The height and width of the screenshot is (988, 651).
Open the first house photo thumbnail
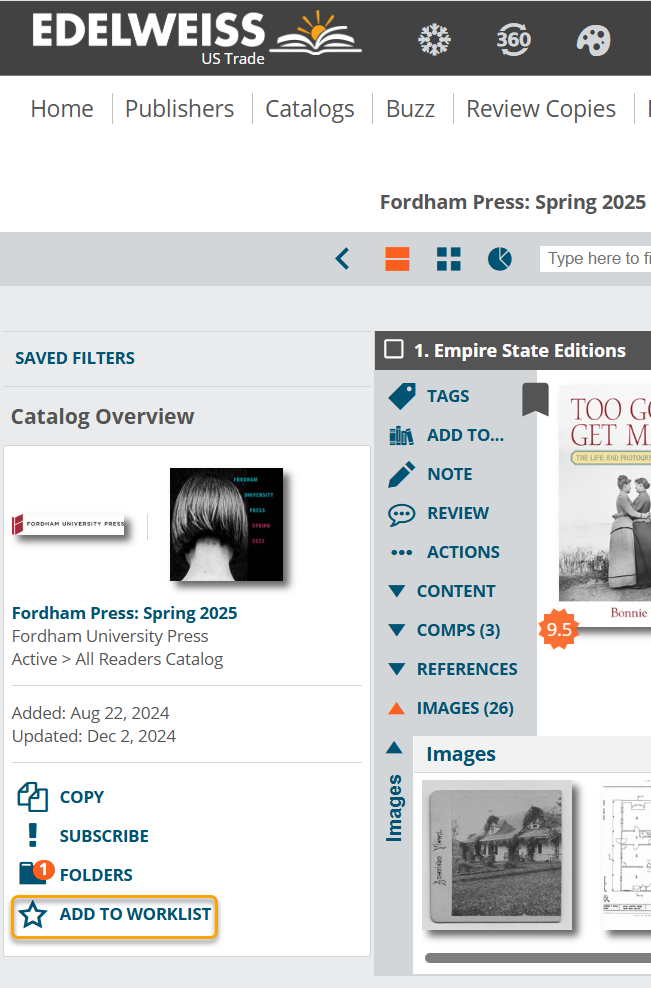497,855
